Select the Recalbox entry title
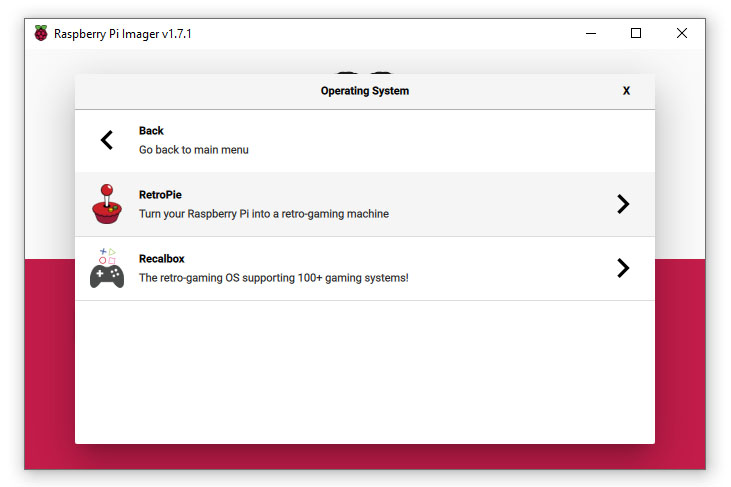Screen dimensions: 731x487 162,259
